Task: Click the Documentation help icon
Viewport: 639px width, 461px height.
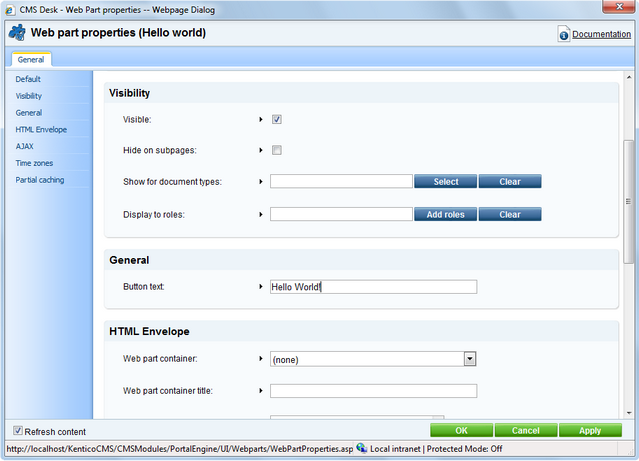Action: point(564,35)
